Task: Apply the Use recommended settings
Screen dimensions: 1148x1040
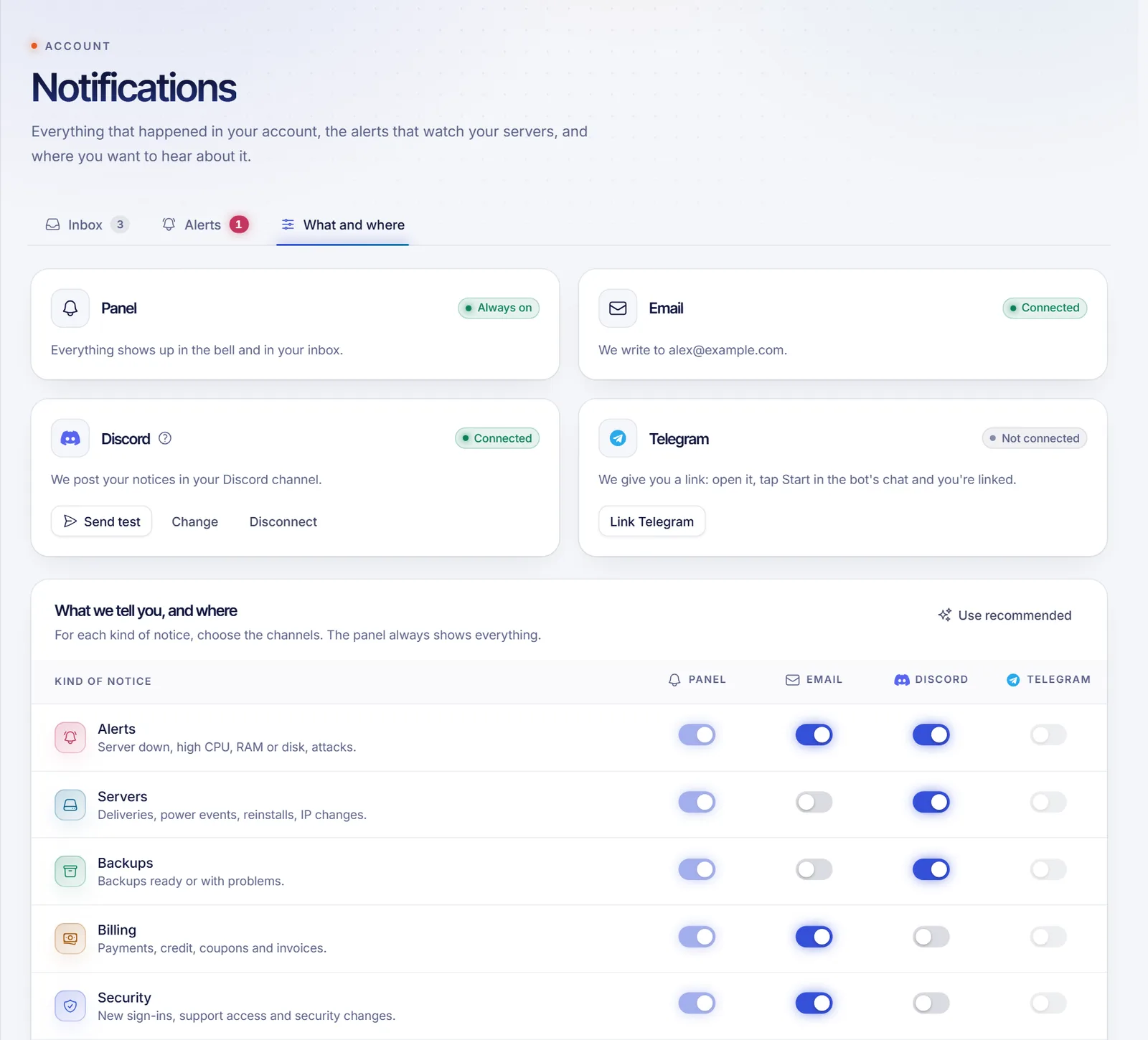Action: (1004, 615)
